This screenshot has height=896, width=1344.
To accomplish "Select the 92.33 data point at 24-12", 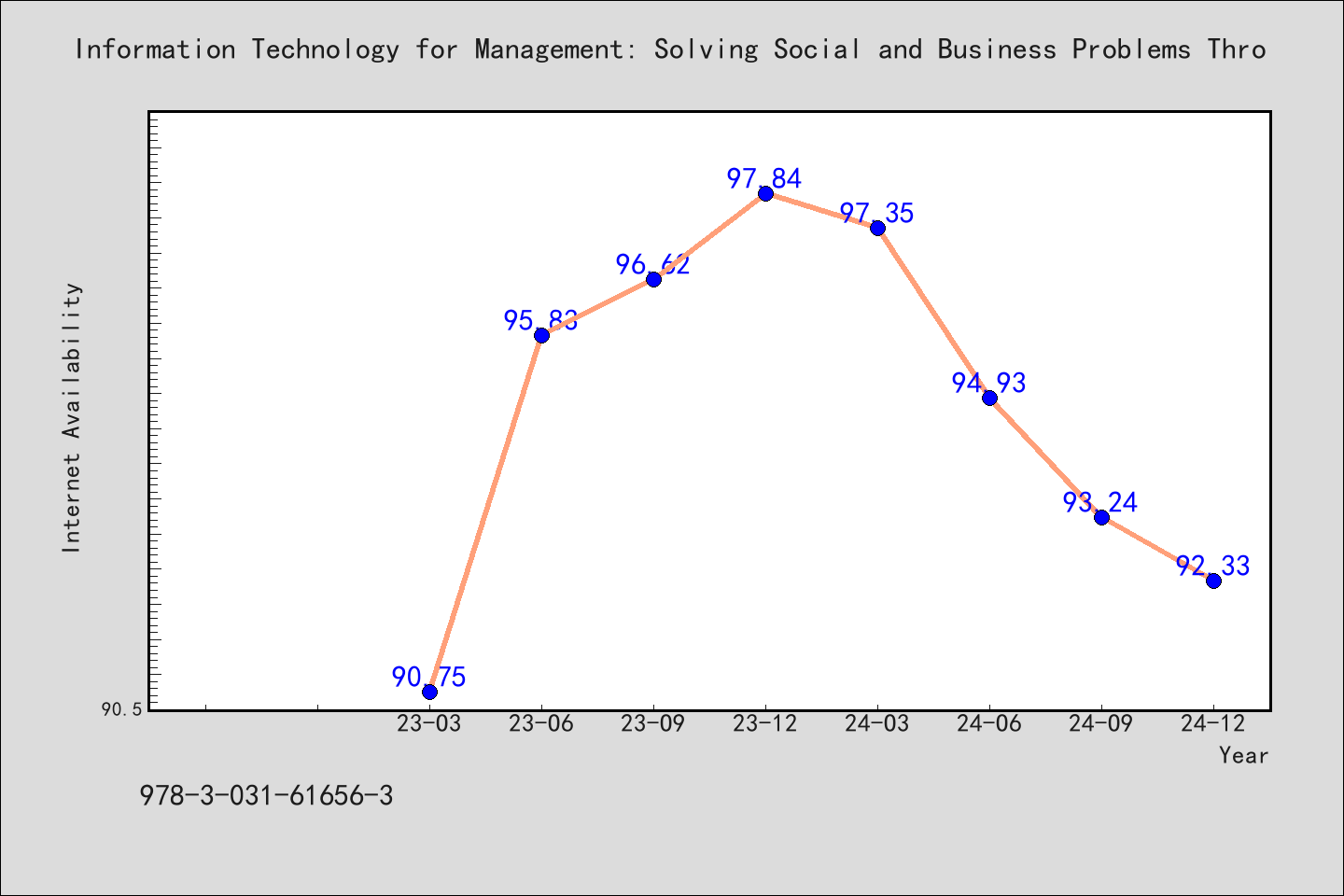I will click(1213, 581).
